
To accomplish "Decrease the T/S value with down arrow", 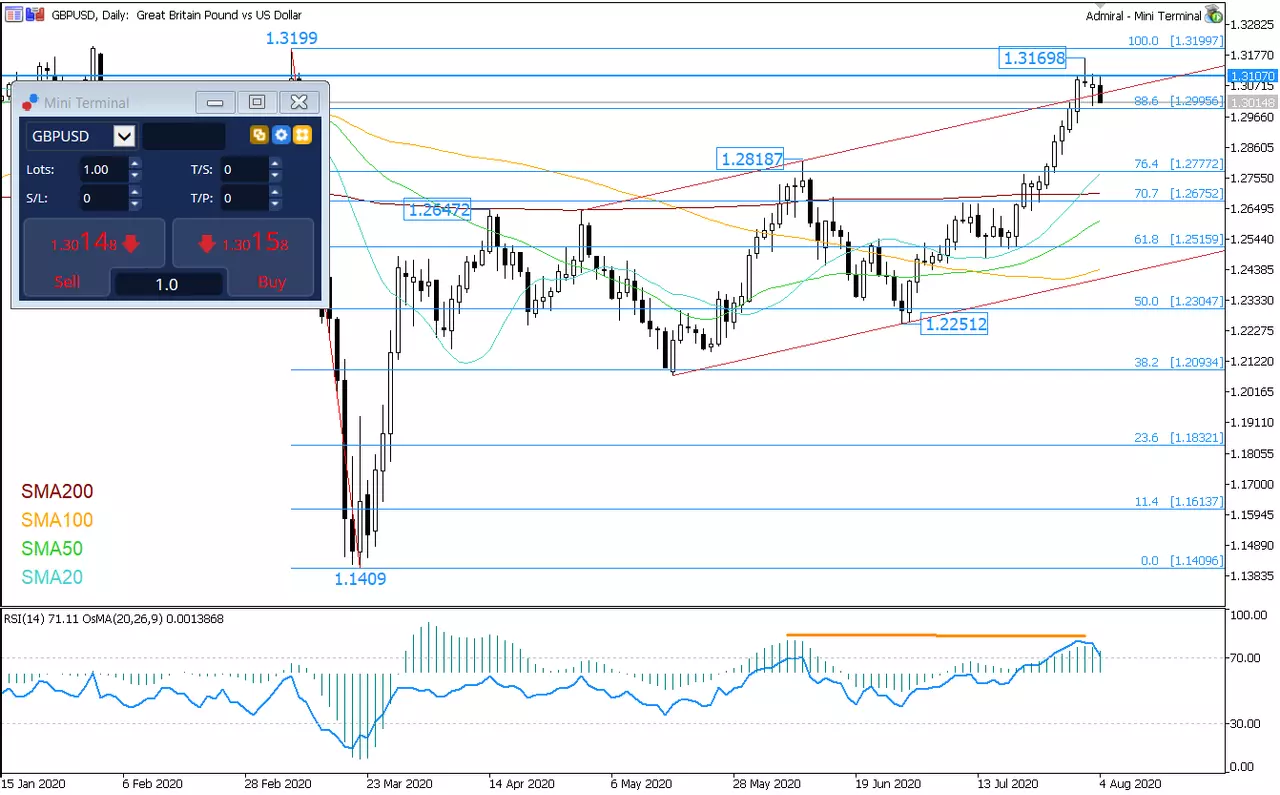I will pyautogui.click(x=275, y=176).
